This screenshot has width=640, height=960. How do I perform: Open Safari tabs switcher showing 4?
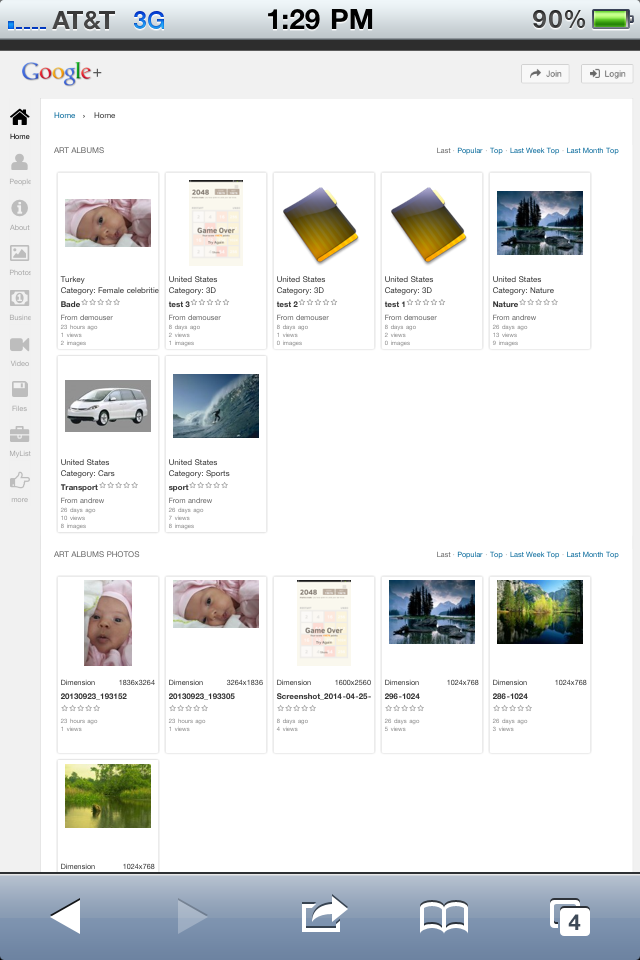tap(570, 917)
